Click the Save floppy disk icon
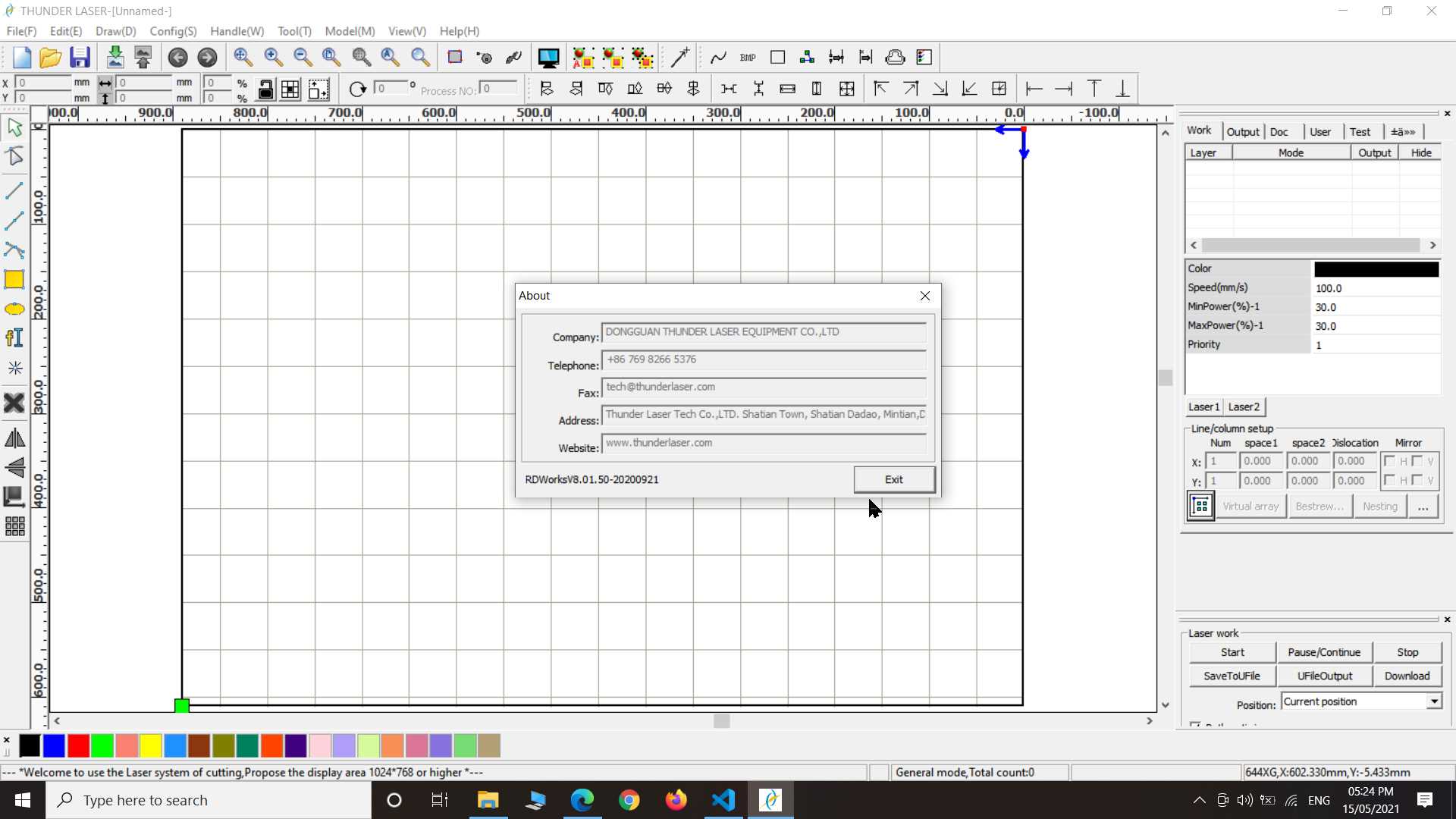The height and width of the screenshot is (819, 1456). point(80,58)
